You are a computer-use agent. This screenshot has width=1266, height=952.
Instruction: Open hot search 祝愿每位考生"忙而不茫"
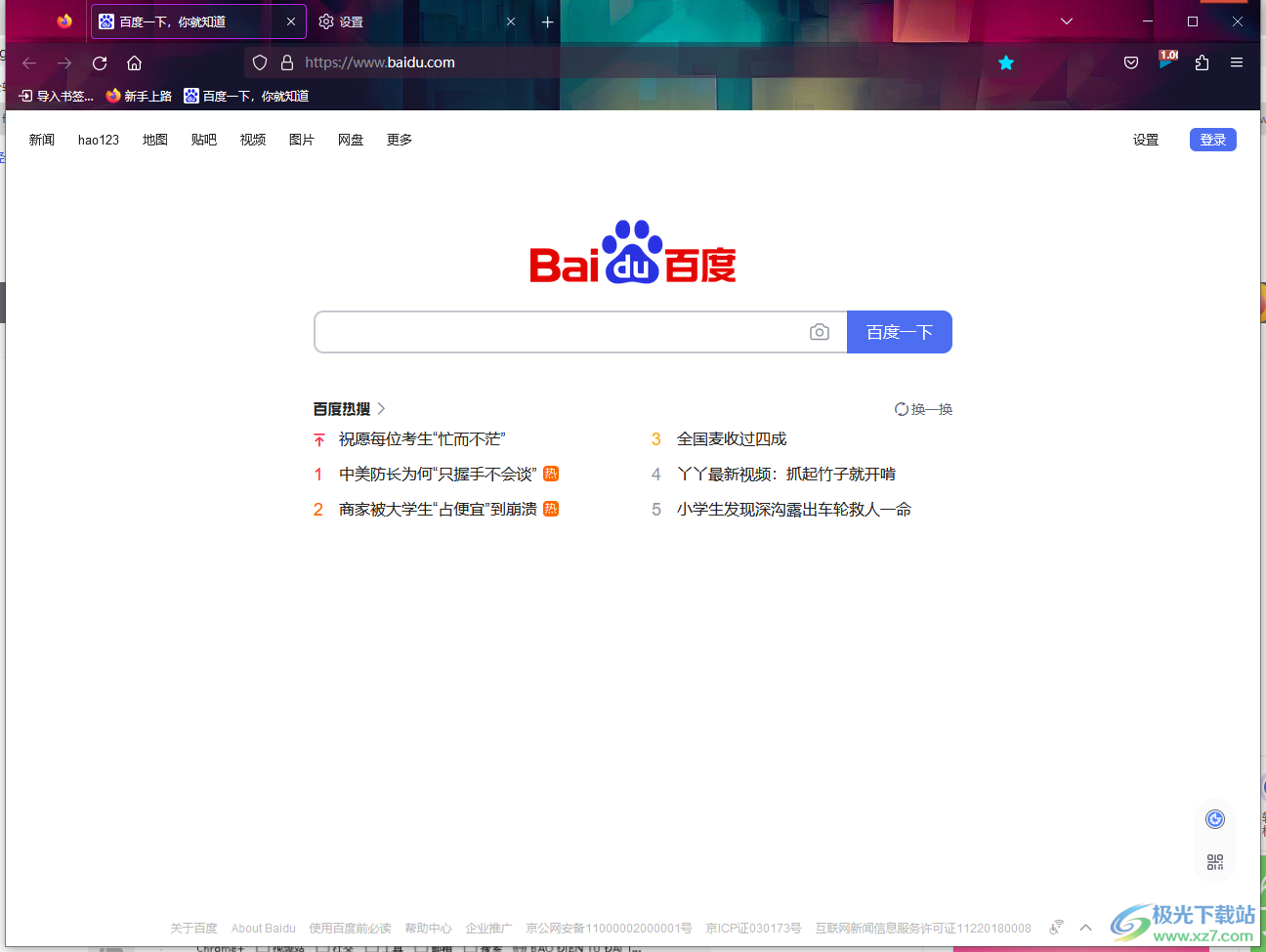[422, 439]
